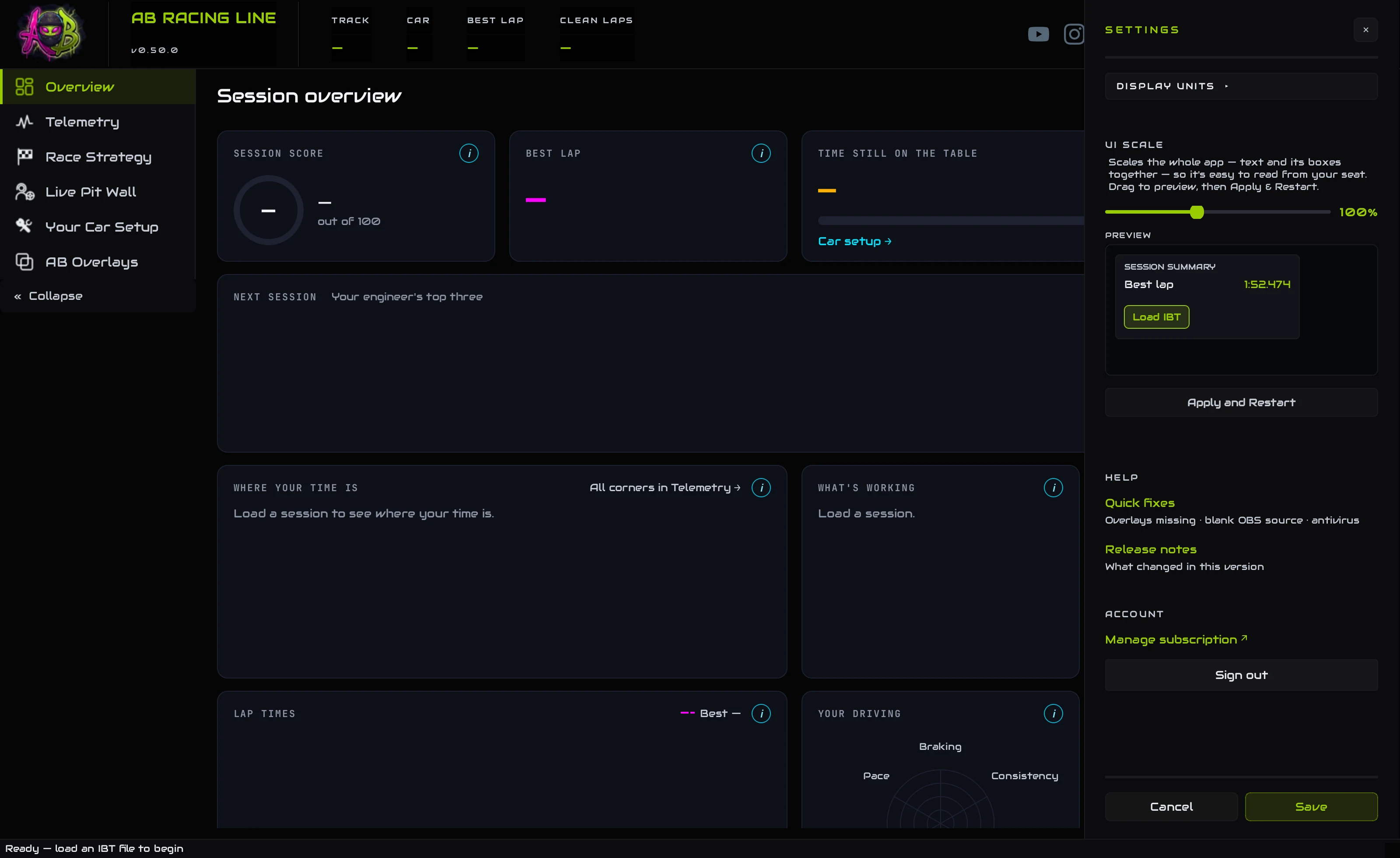1400x858 pixels.
Task: Show info for Lap Times card
Action: point(761,713)
